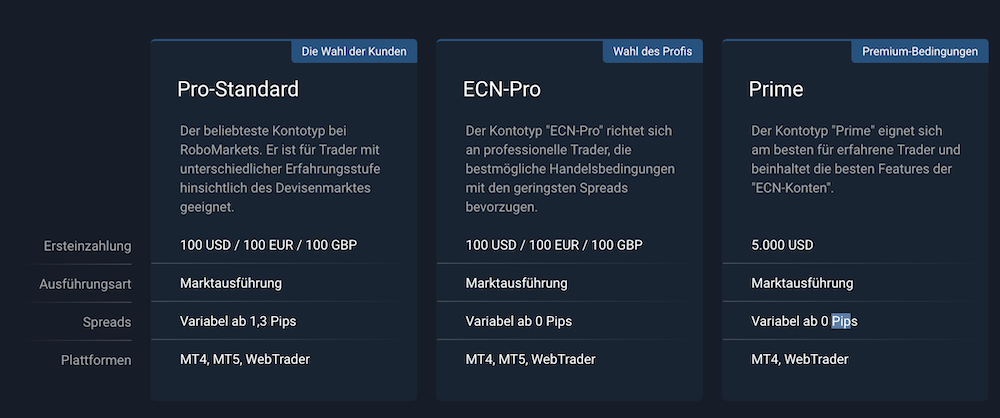Screen dimensions: 1000x418
Task: Click the Pro-Standard account heading
Action: [x=238, y=89]
